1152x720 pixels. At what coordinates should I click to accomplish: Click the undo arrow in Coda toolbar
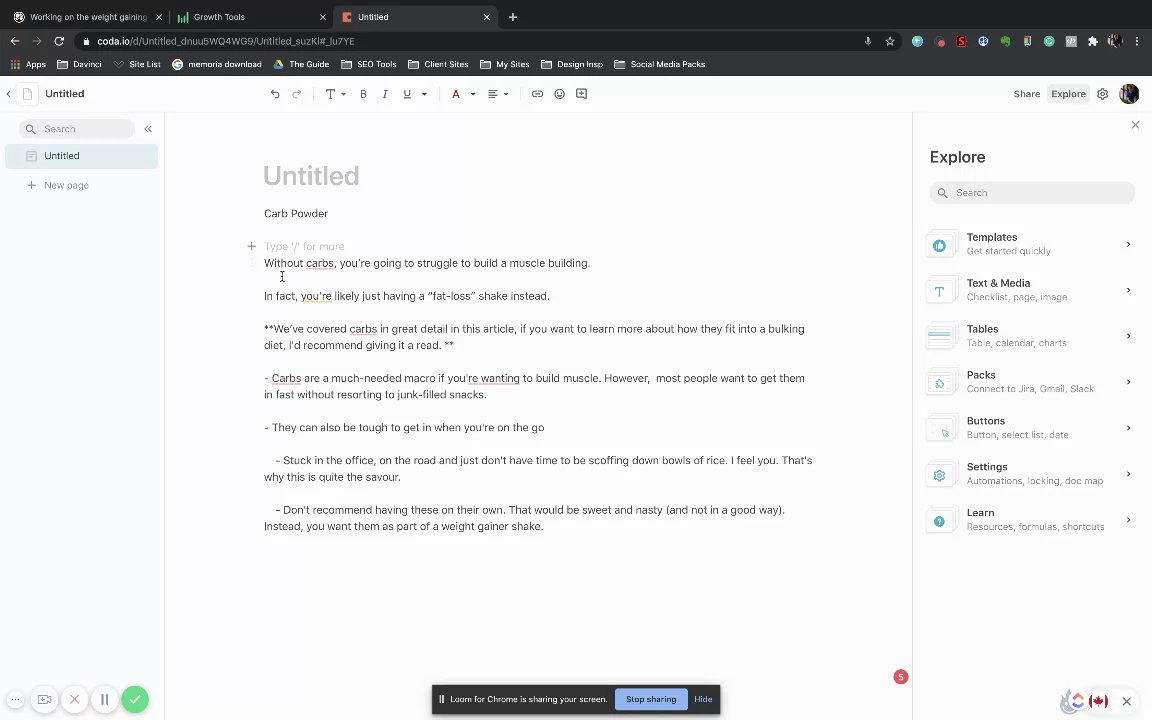(275, 94)
